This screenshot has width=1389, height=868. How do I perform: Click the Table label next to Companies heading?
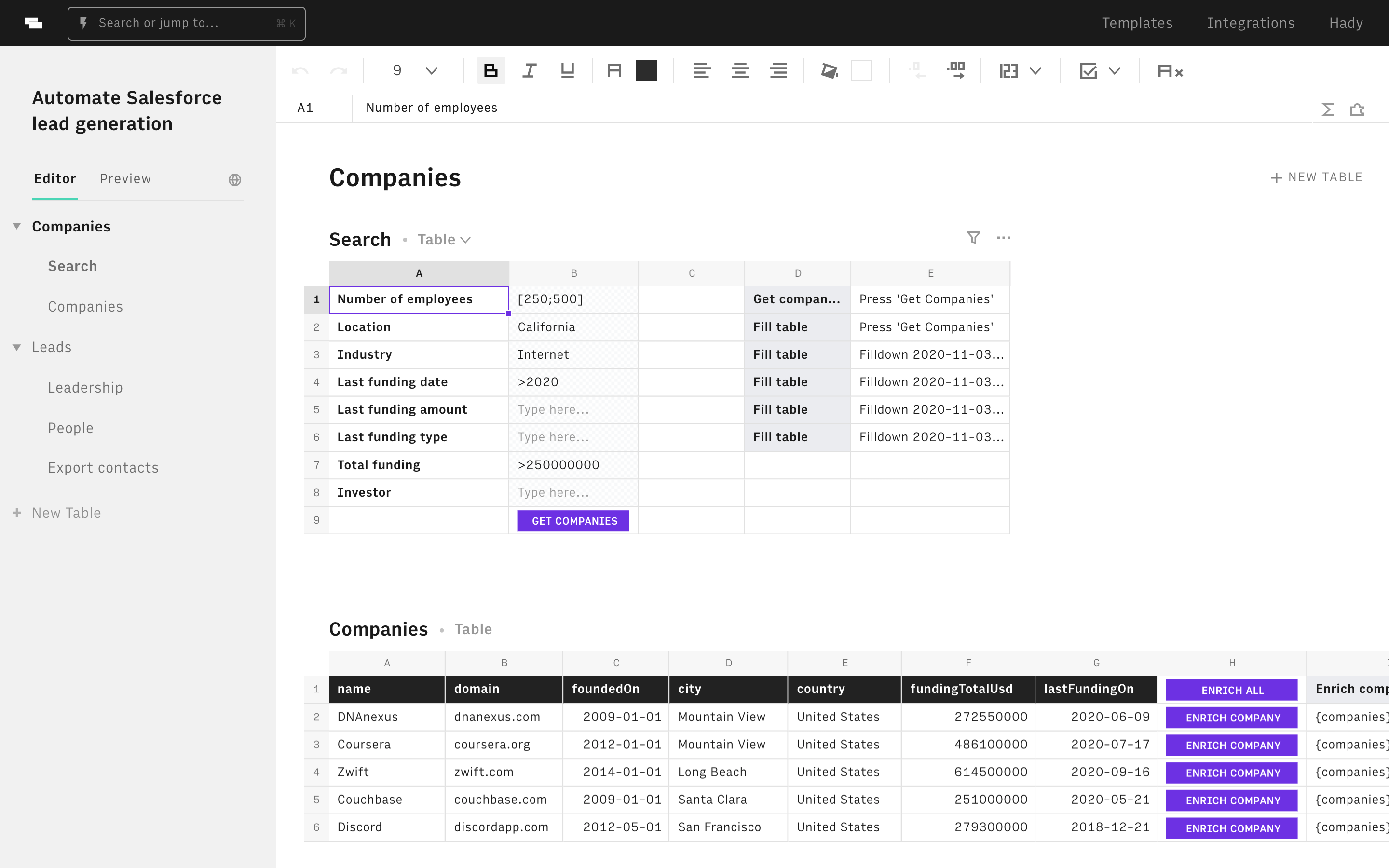coord(473,629)
